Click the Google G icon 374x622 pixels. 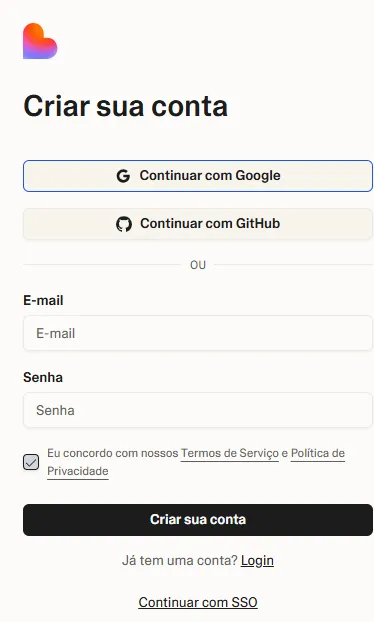pos(123,176)
